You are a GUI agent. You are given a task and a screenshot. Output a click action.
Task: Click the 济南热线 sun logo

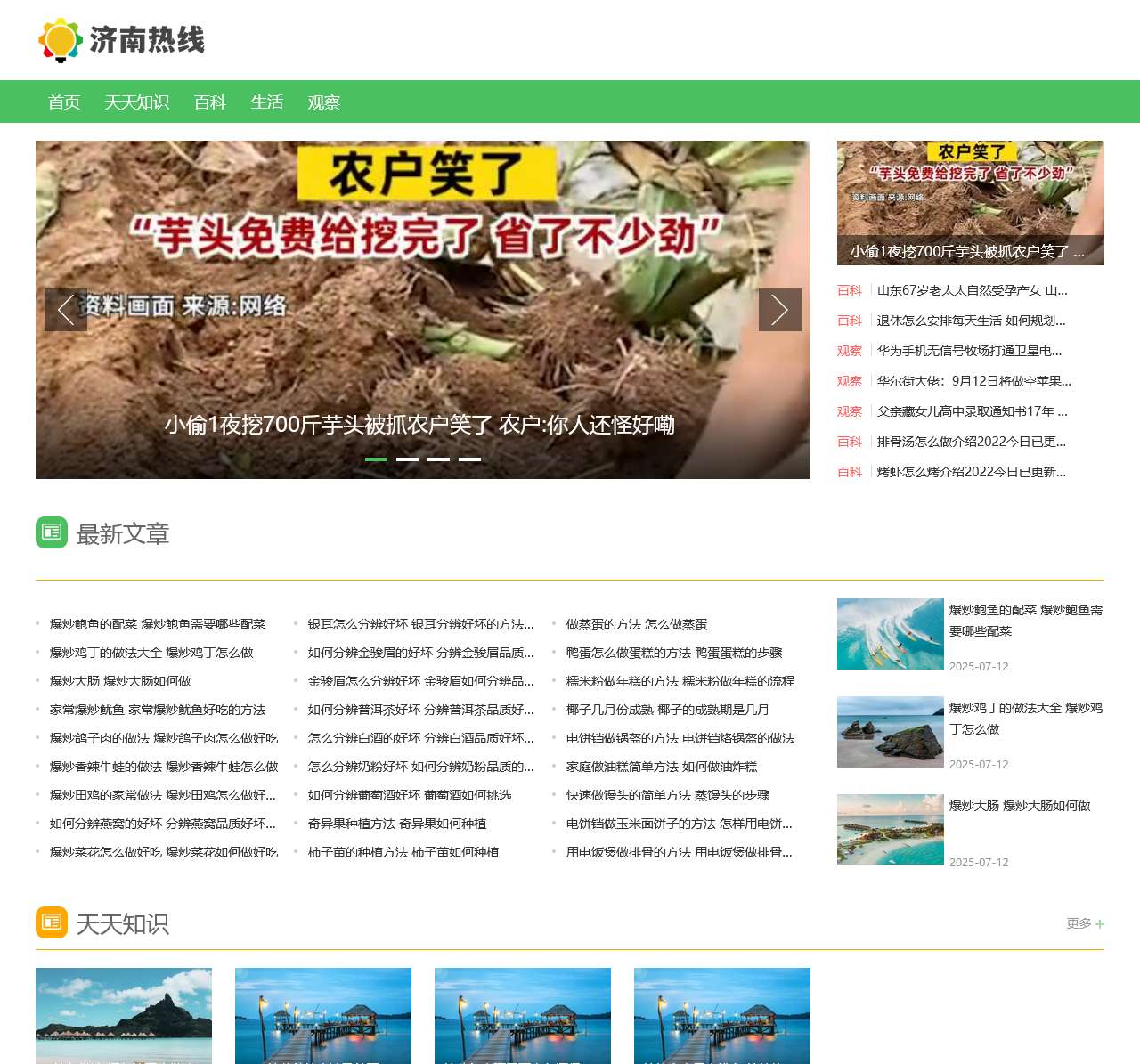61,40
